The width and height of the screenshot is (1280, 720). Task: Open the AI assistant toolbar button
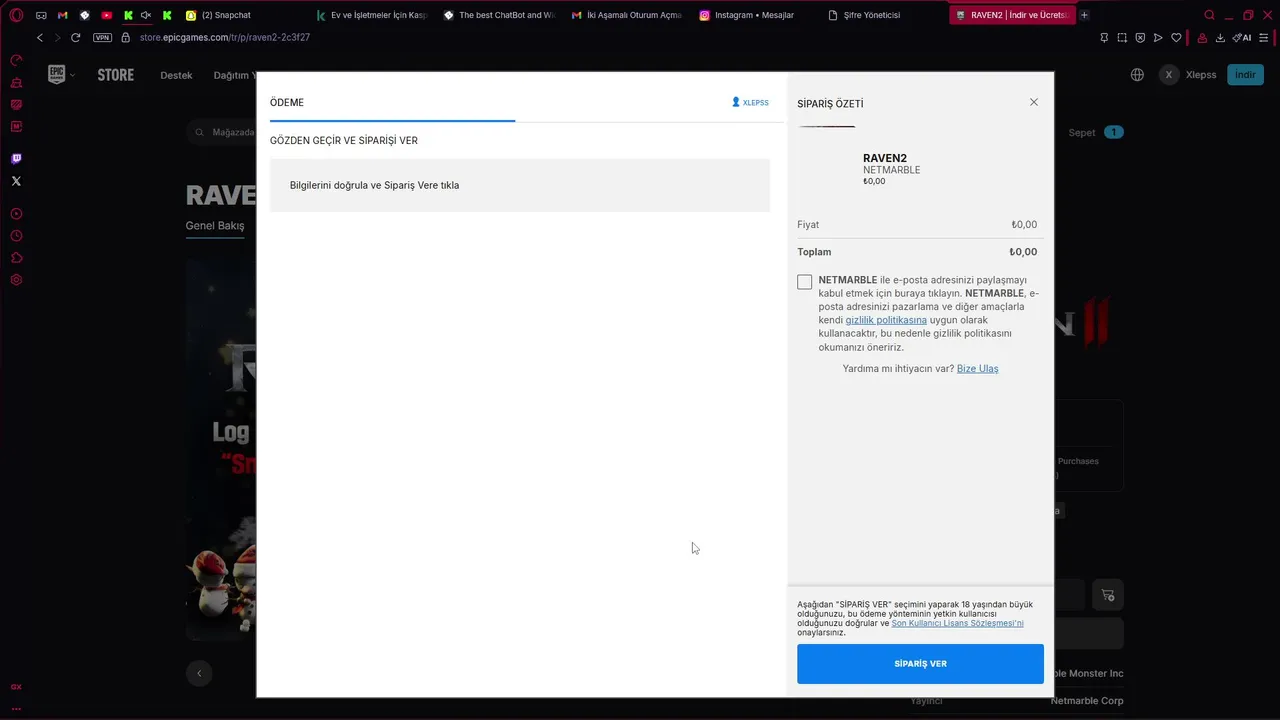pos(1242,37)
